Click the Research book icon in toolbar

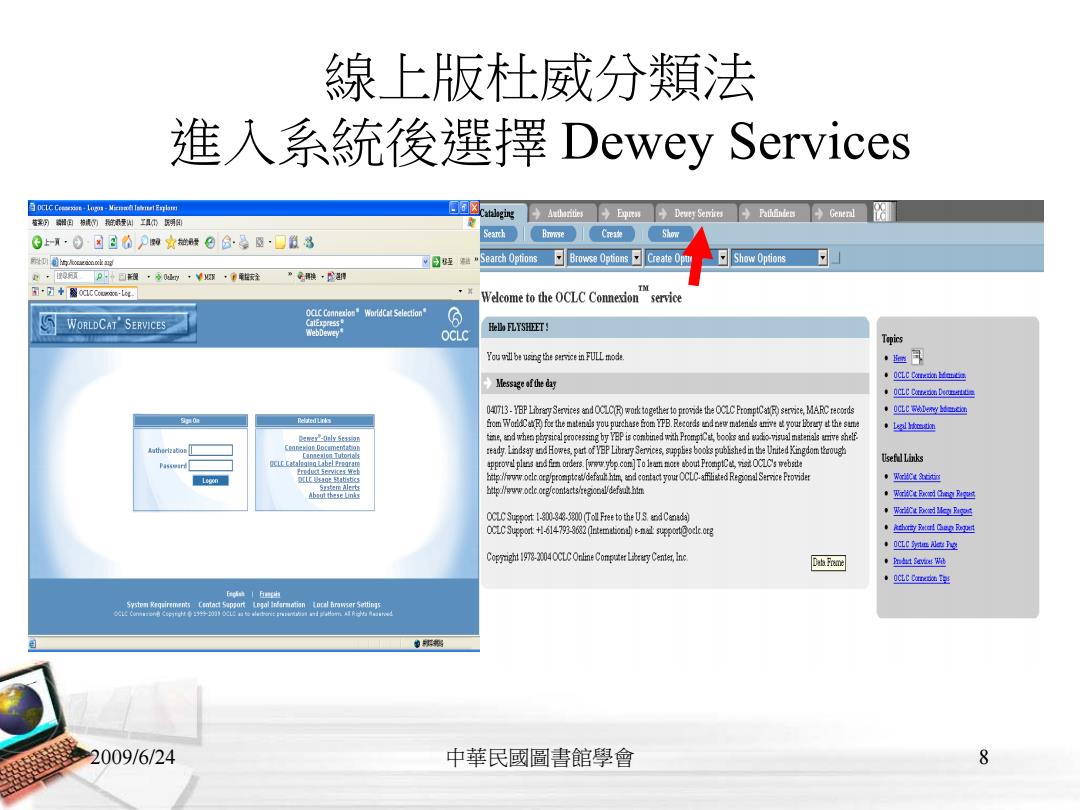point(294,242)
